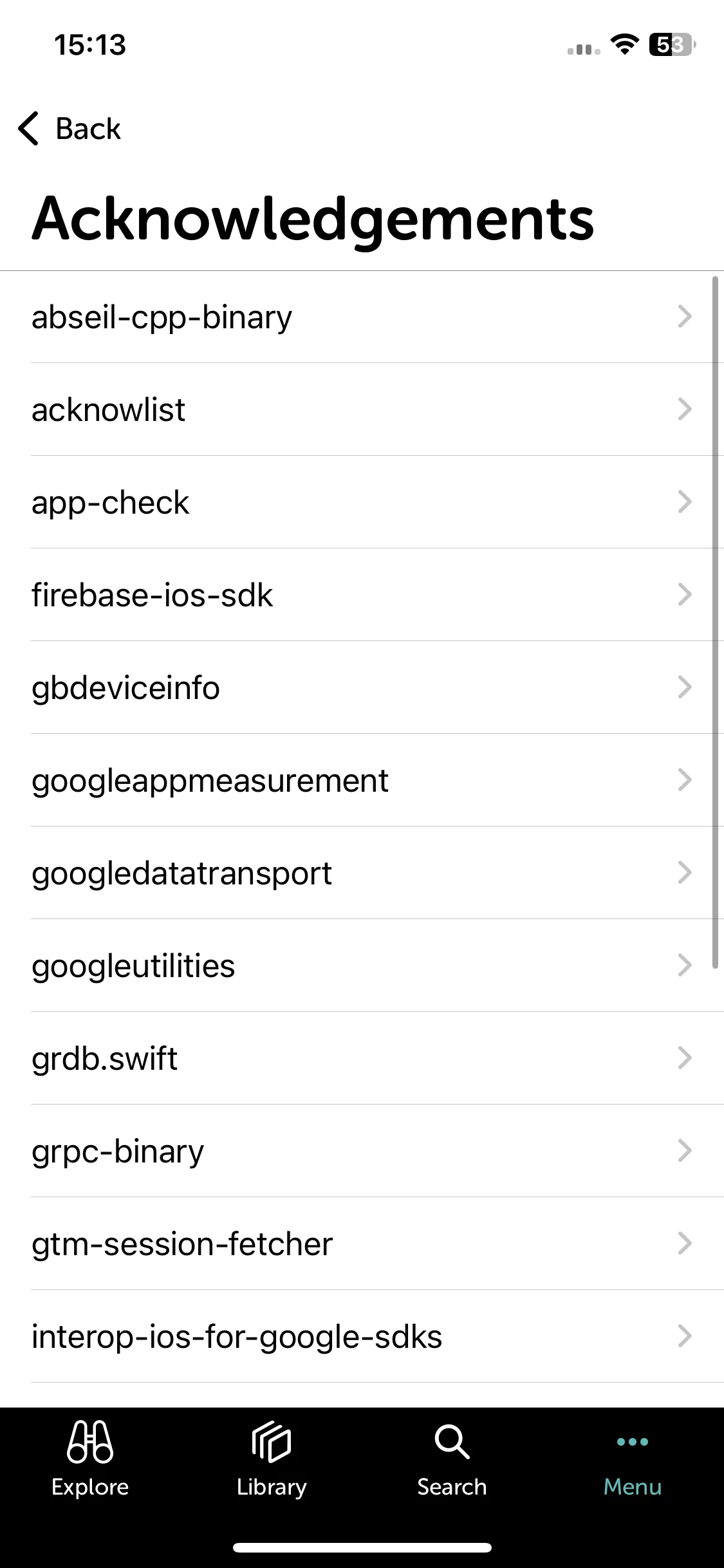Screen dimensions: 724x1568
Task: Select the Menu three-dots icon
Action: [633, 1441]
